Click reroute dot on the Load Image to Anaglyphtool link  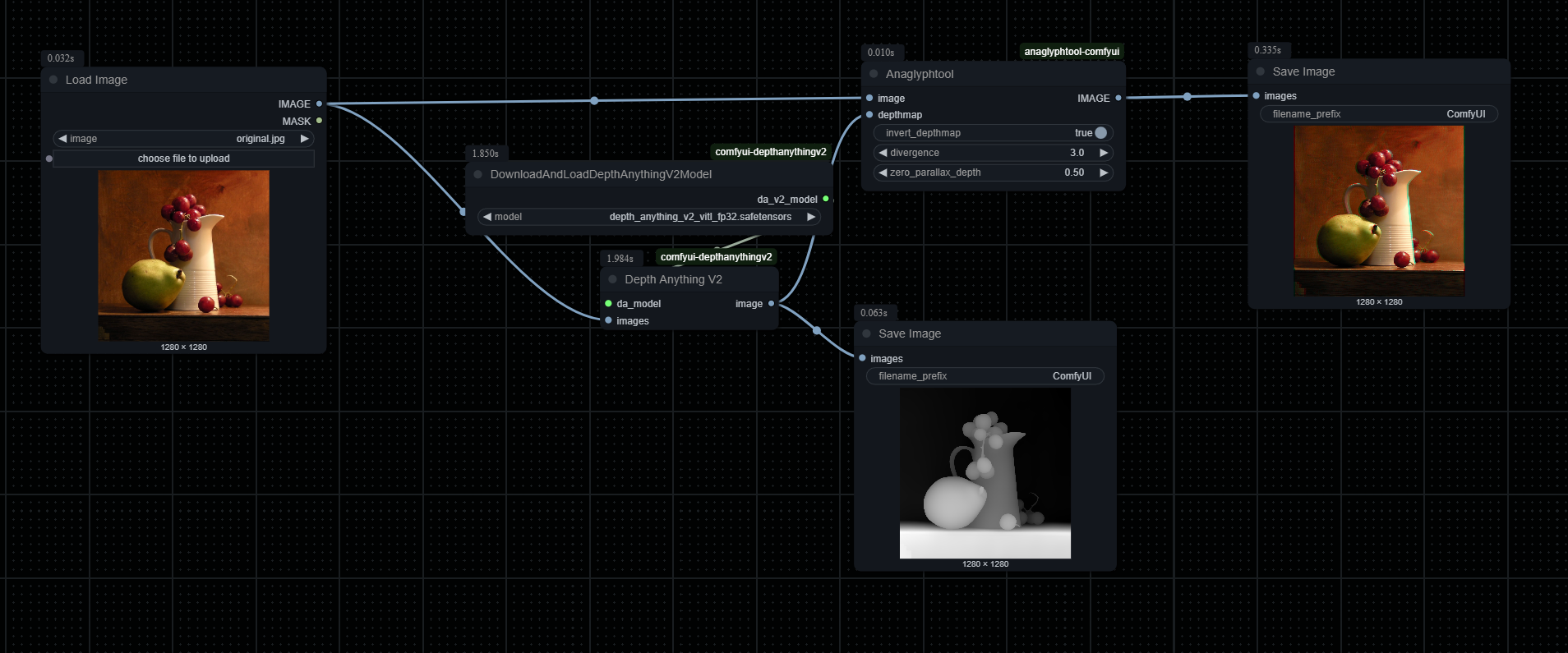click(x=594, y=101)
